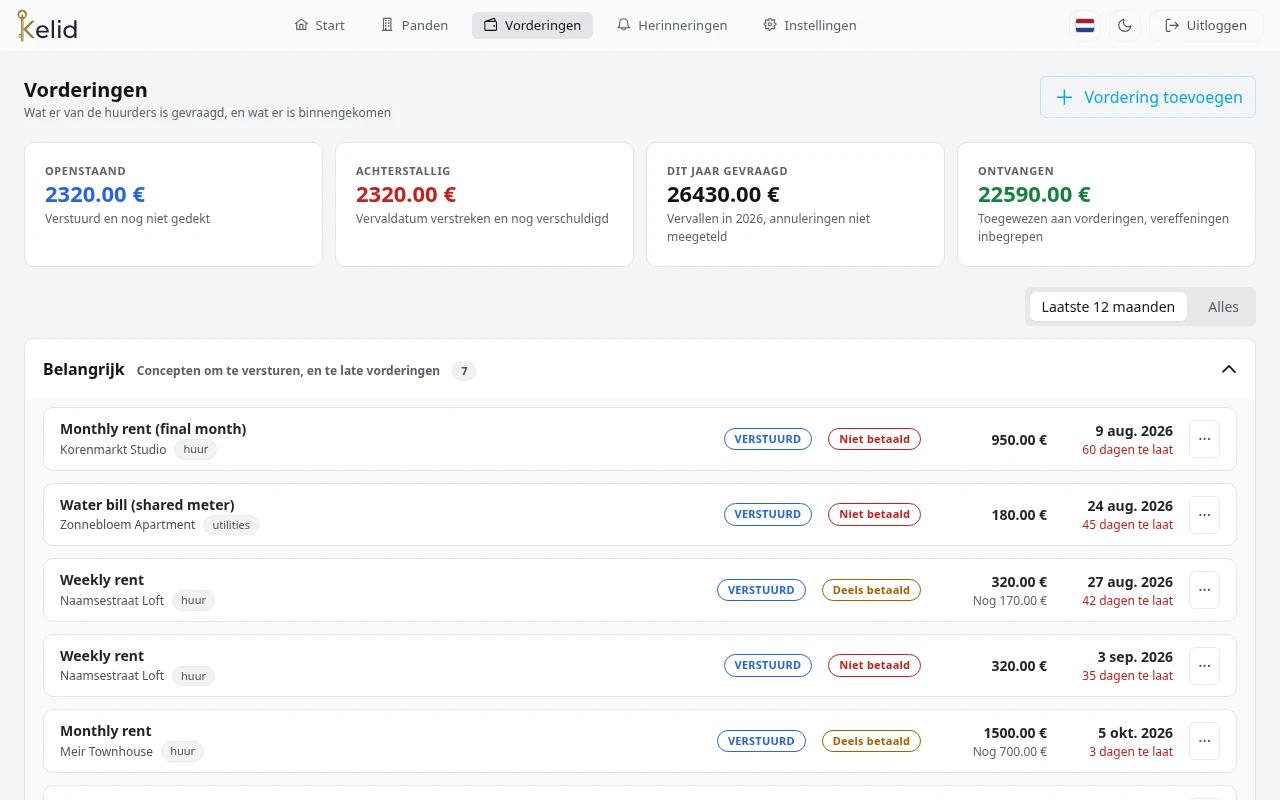Image resolution: width=1280 pixels, height=800 pixels.
Task: Open more options for Weekly rent 27 aug.
Action: pyautogui.click(x=1204, y=590)
